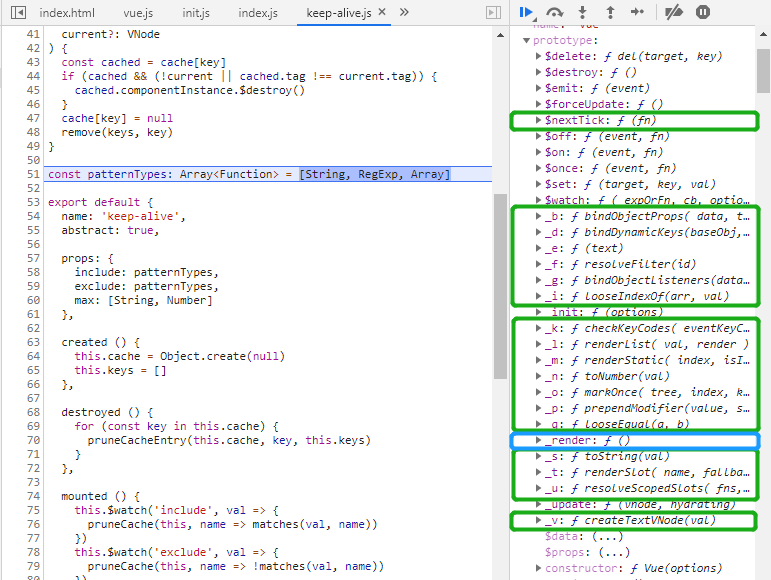771x580 pixels.
Task: Switch to the init.js tab
Action: point(196,13)
